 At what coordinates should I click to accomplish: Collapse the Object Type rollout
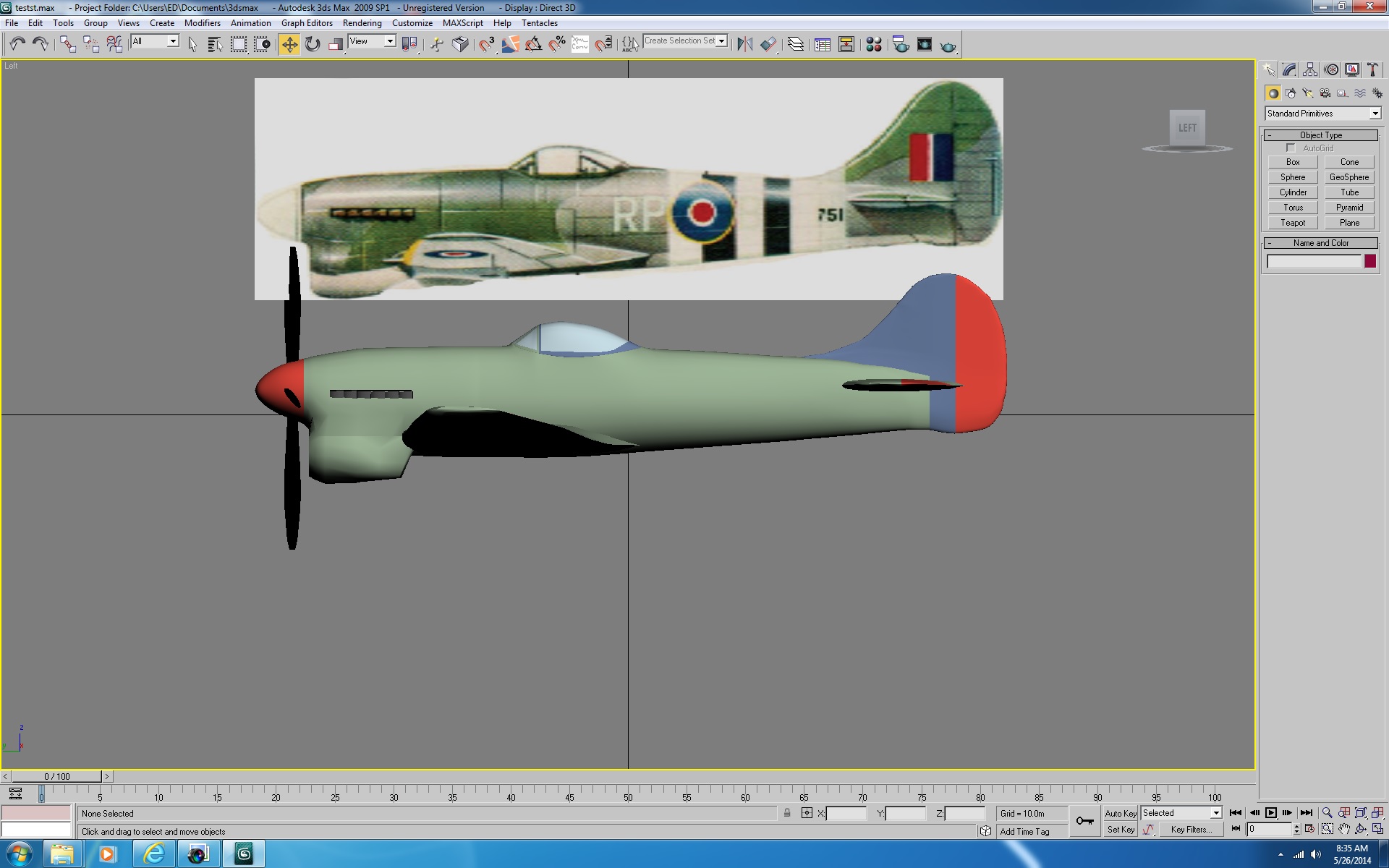pyautogui.click(x=1320, y=135)
